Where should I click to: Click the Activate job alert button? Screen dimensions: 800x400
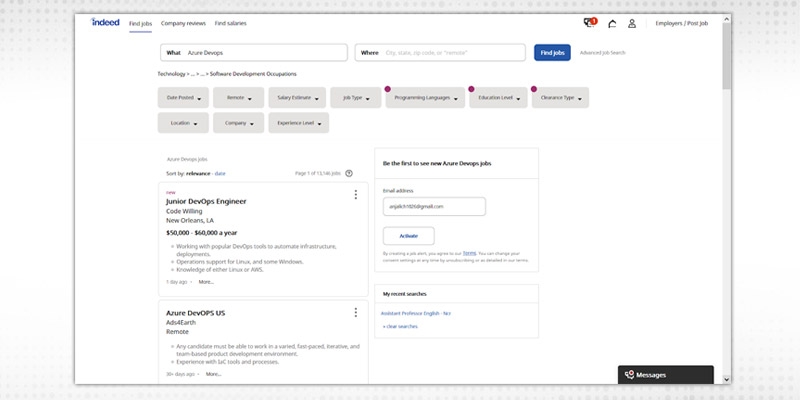[x=408, y=236]
